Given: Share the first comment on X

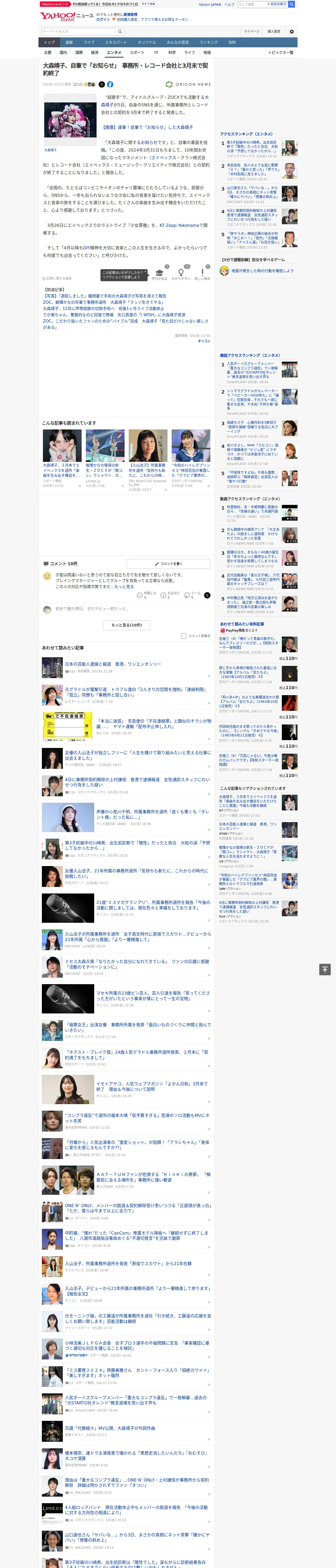Looking at the screenshot, I should 207,595.
